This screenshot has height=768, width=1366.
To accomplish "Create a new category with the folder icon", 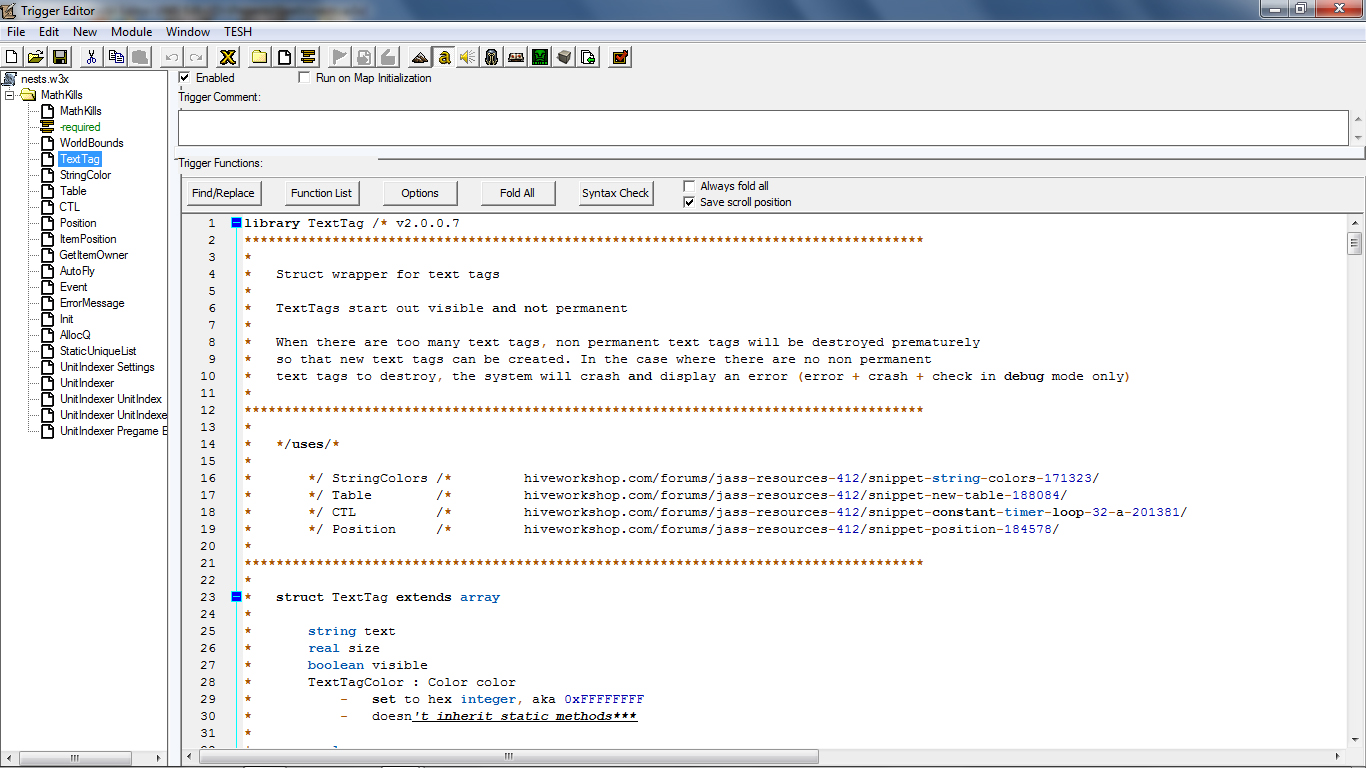I will [259, 57].
